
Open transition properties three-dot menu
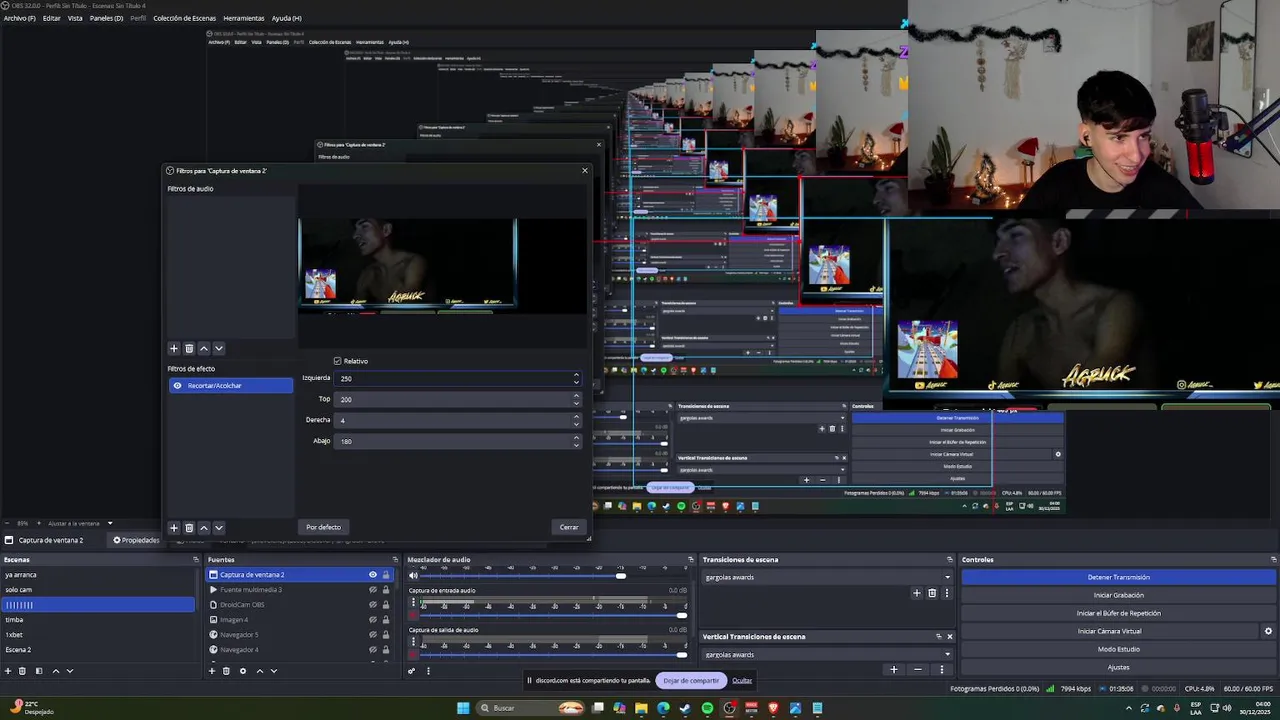coord(947,593)
